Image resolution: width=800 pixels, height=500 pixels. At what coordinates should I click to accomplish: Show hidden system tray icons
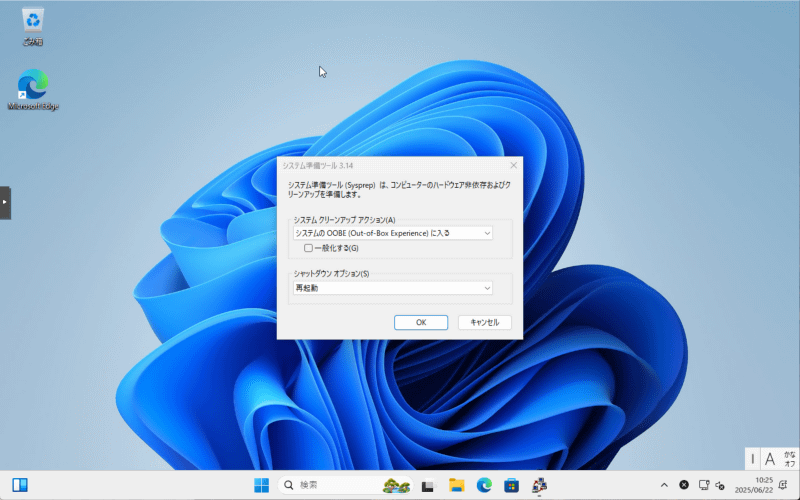[664, 485]
